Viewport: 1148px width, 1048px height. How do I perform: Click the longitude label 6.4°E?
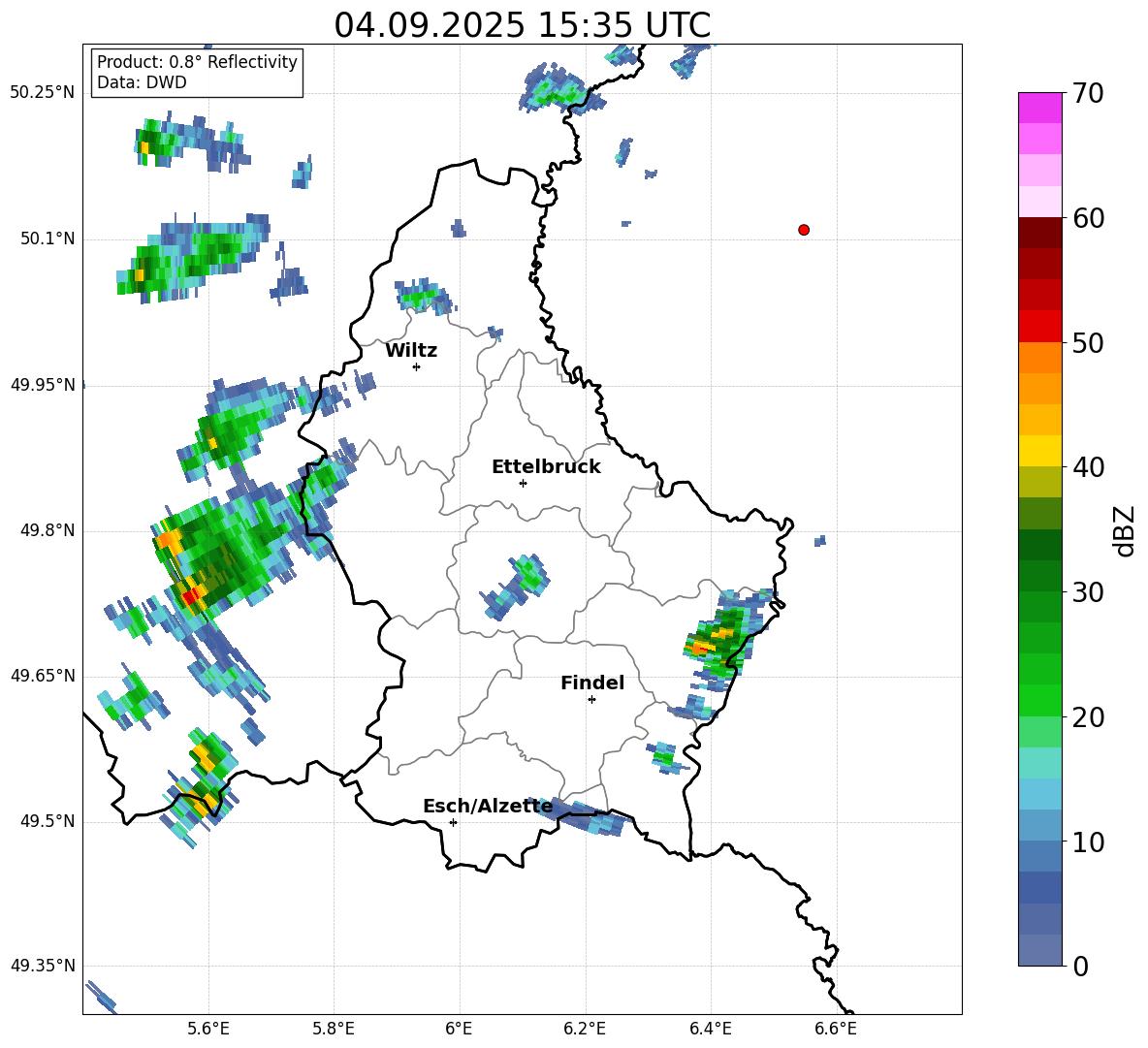coord(711,1030)
